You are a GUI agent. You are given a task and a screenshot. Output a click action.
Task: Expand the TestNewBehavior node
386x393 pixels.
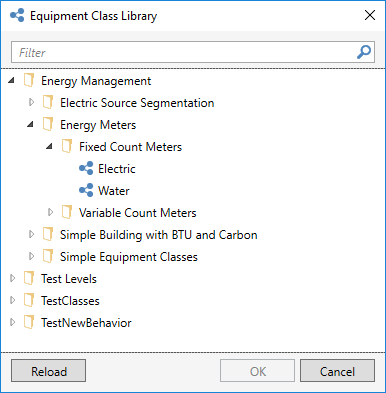tap(12, 322)
